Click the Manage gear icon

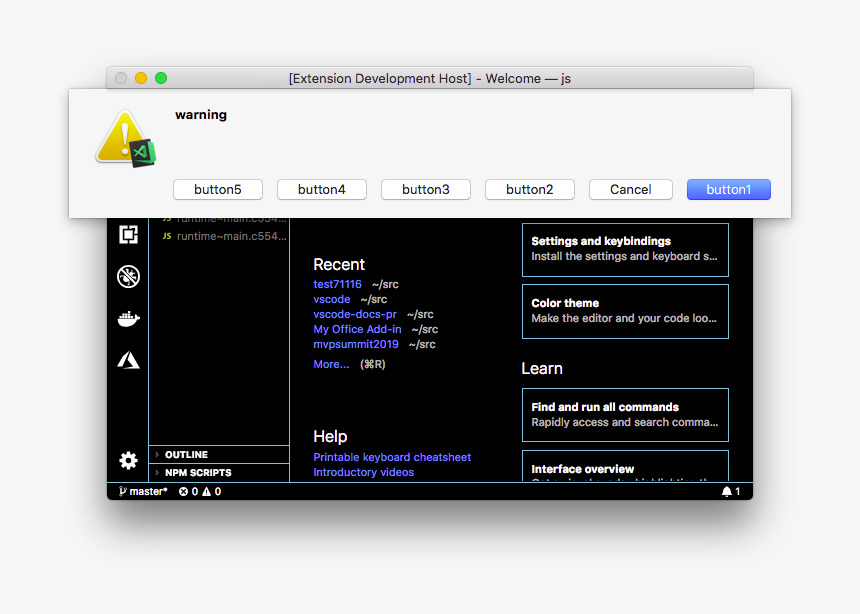click(128, 460)
